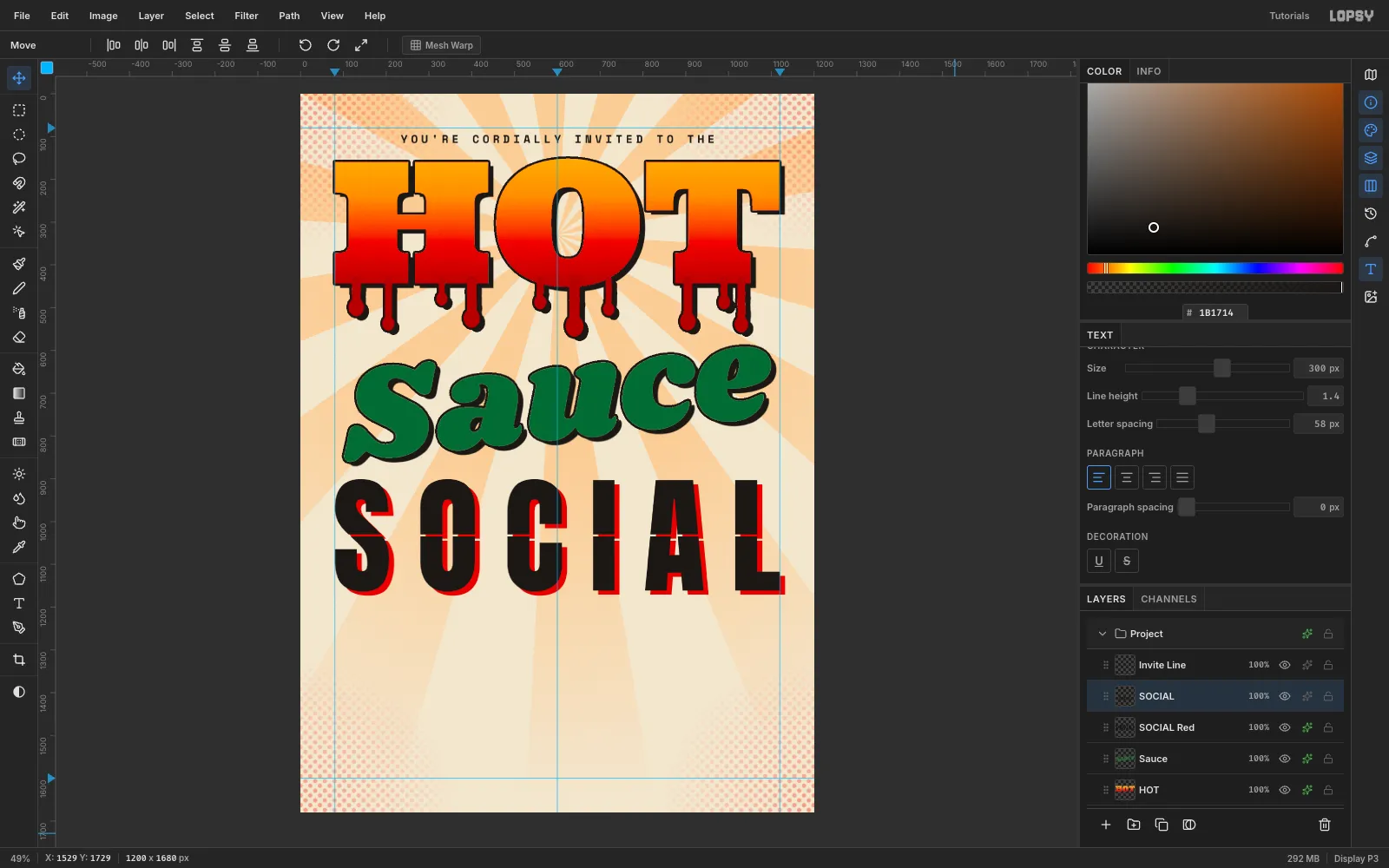Set paragraph alignment to right
This screenshot has width=1389, height=868.
pos(1155,477)
